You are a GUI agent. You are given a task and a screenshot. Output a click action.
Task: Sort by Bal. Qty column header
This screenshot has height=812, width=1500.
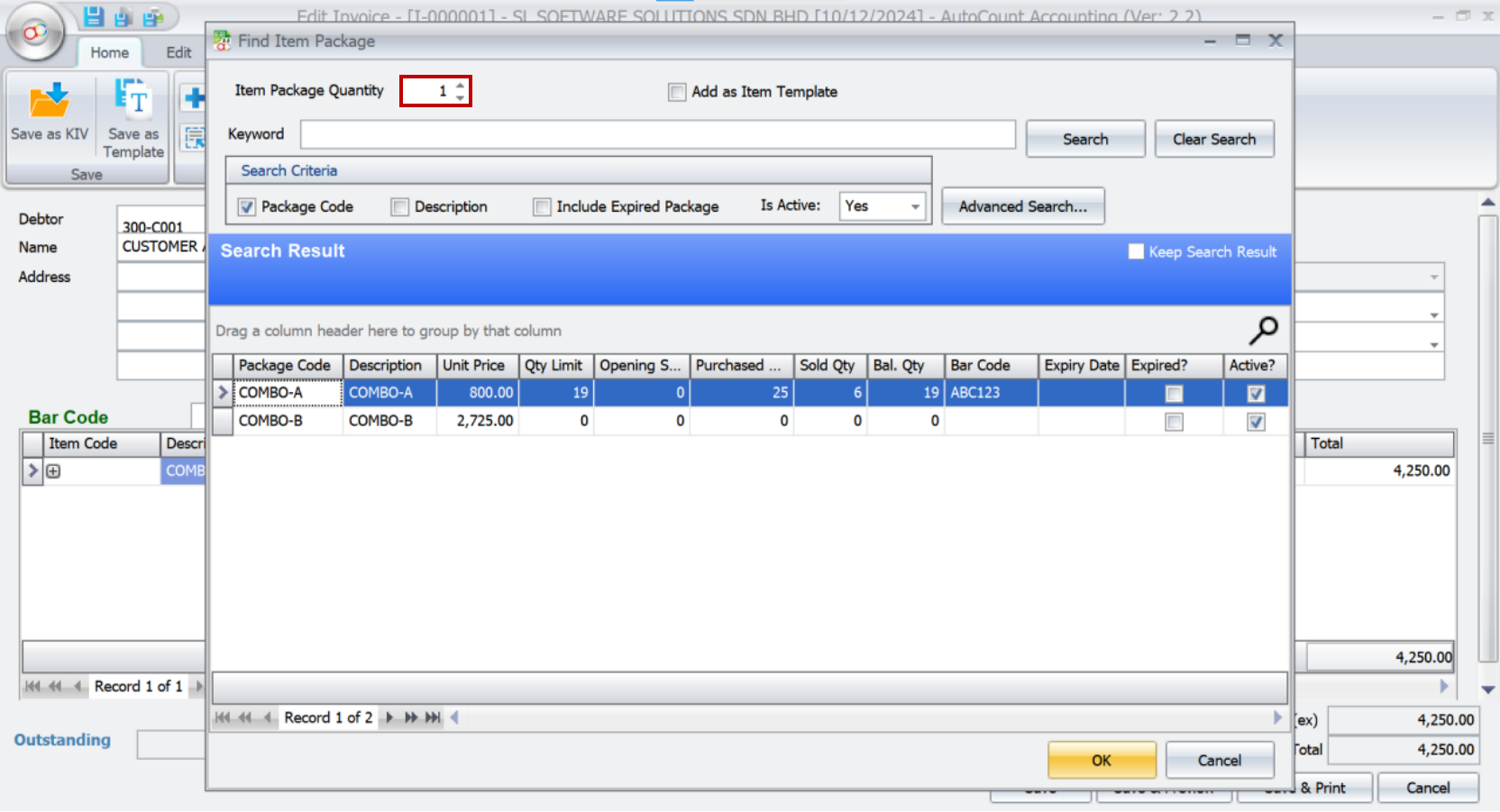coord(905,366)
